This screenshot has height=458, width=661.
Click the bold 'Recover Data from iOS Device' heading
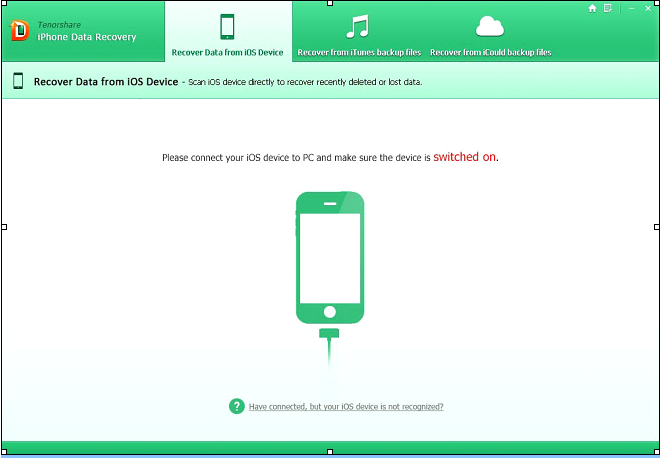point(106,81)
